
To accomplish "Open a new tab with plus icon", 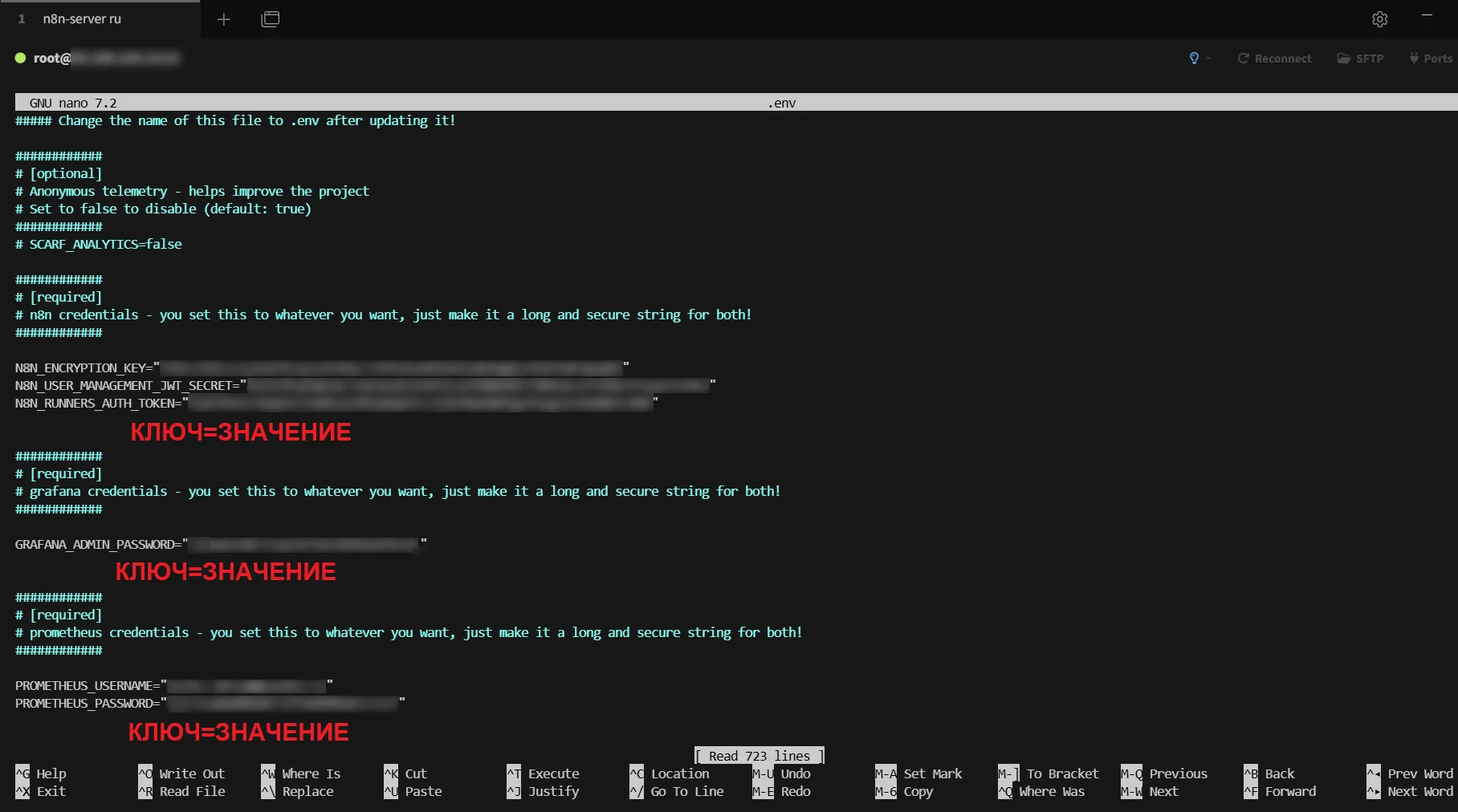I will point(224,19).
